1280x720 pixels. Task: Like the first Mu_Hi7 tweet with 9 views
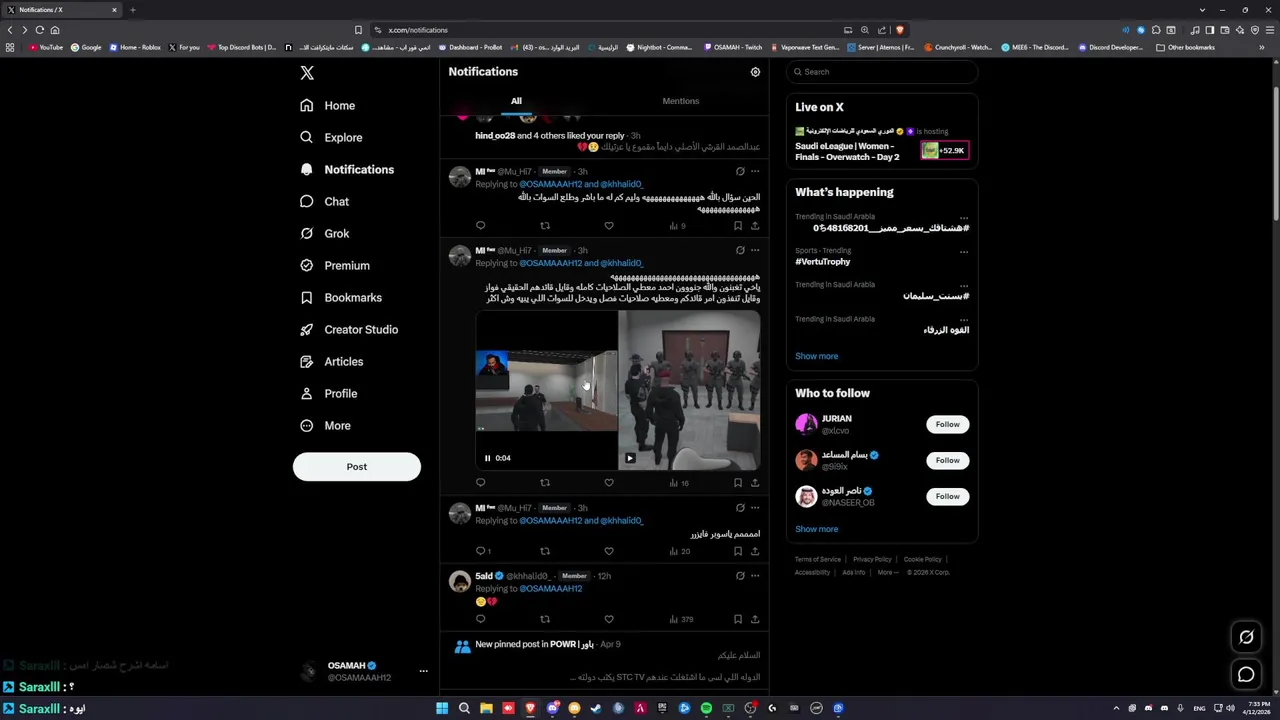pyautogui.click(x=609, y=226)
